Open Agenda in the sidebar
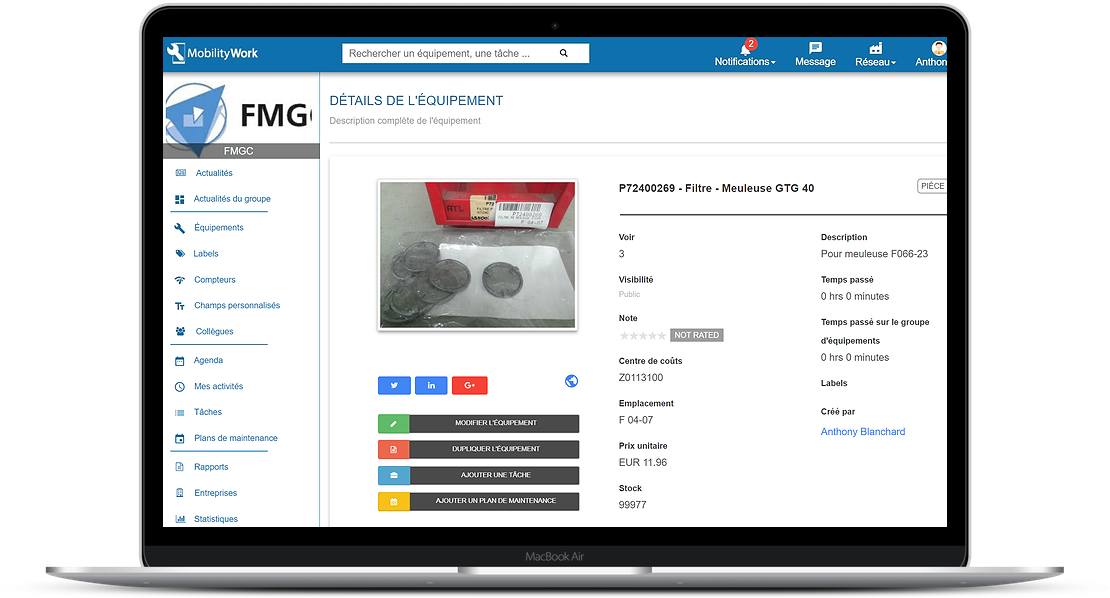 tap(208, 360)
